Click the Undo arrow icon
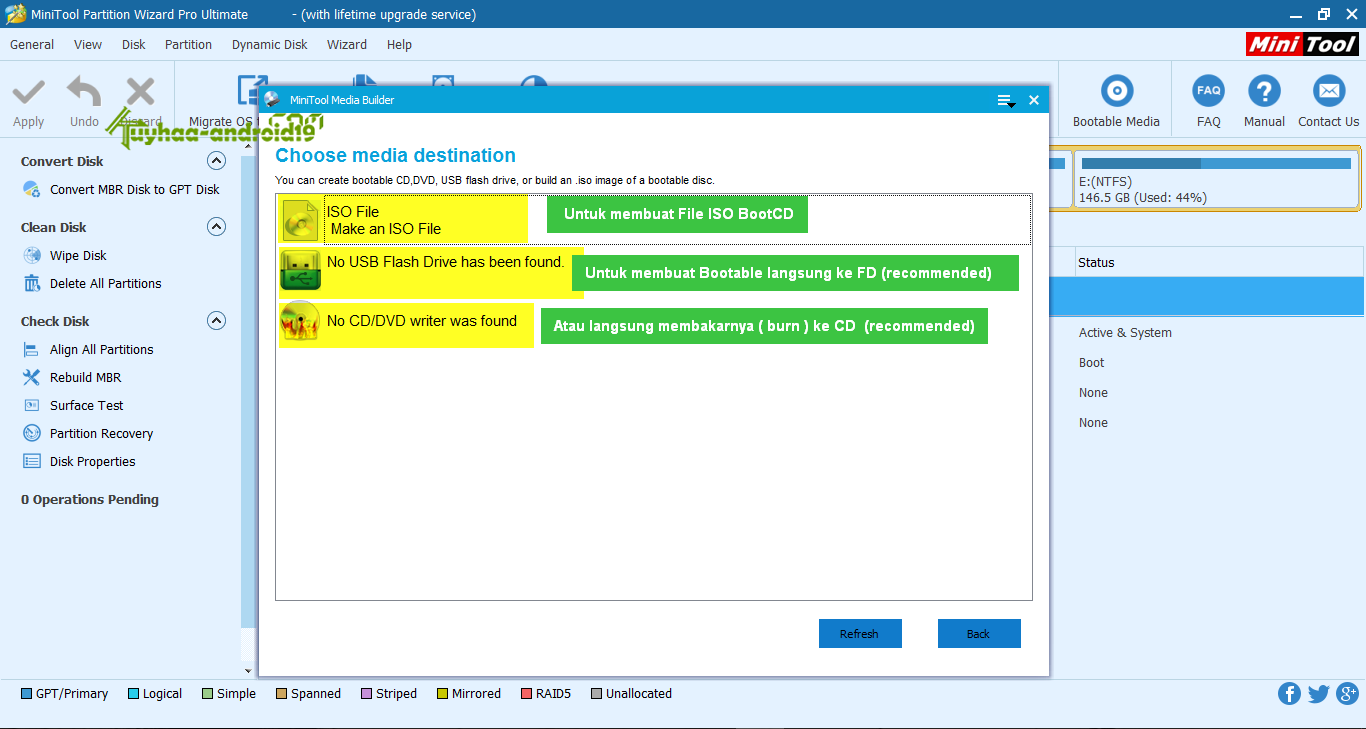This screenshot has width=1366, height=729. tap(84, 93)
